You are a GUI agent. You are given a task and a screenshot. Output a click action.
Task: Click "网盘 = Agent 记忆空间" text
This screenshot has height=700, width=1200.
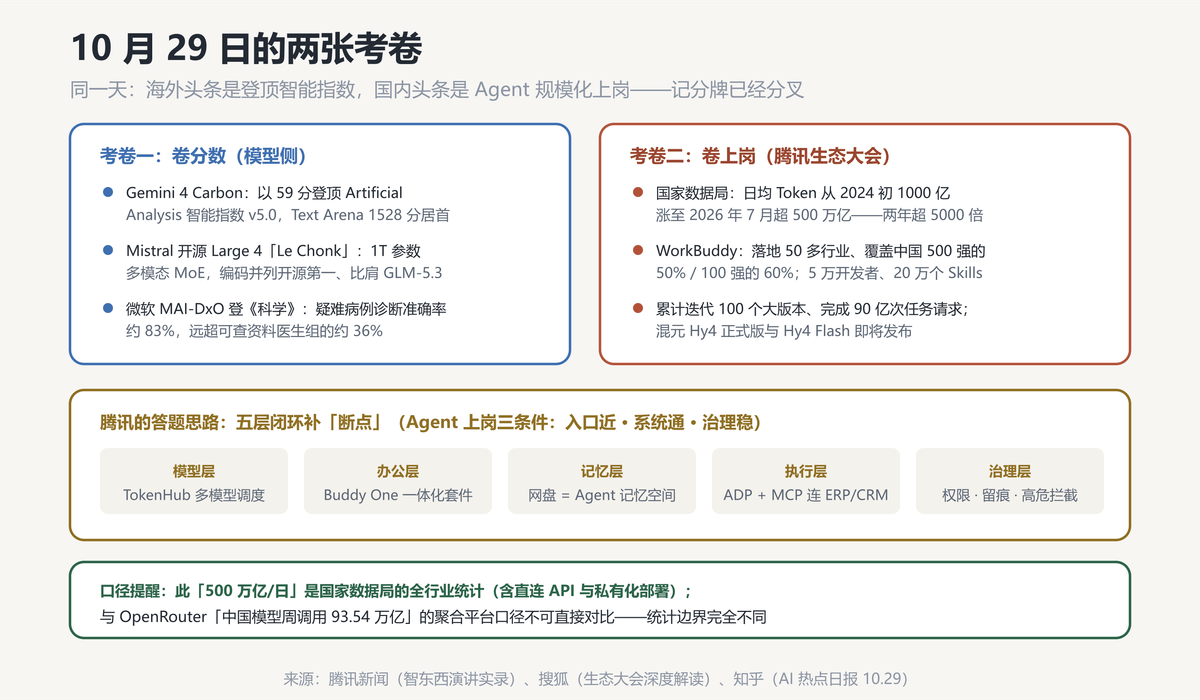point(602,494)
